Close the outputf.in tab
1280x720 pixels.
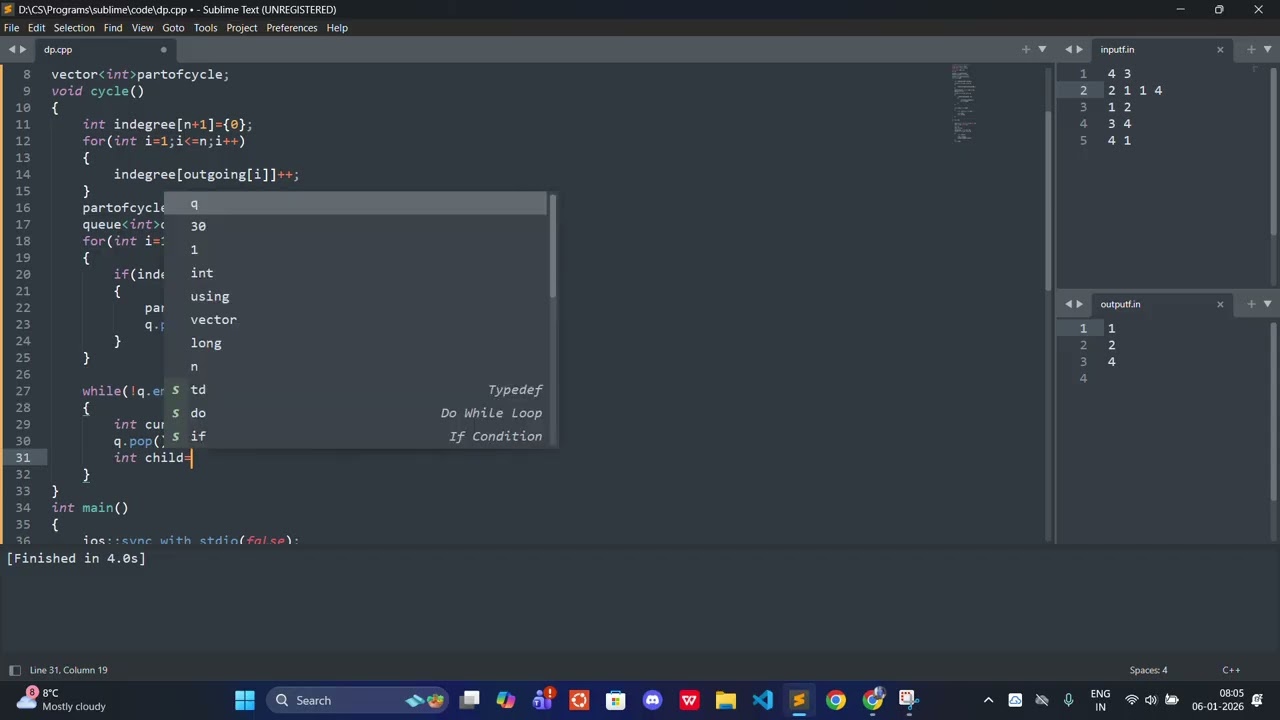[1220, 304]
